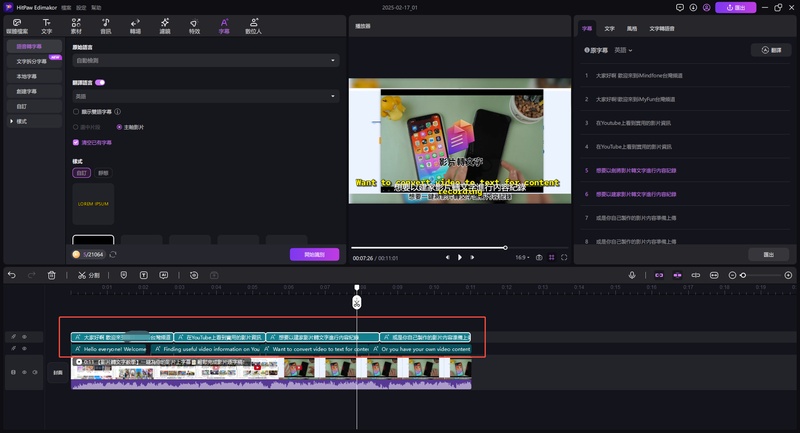Select the 選中片段 selected clip radio button
Image resolution: width=800 pixels, height=433 pixels.
(x=76, y=127)
